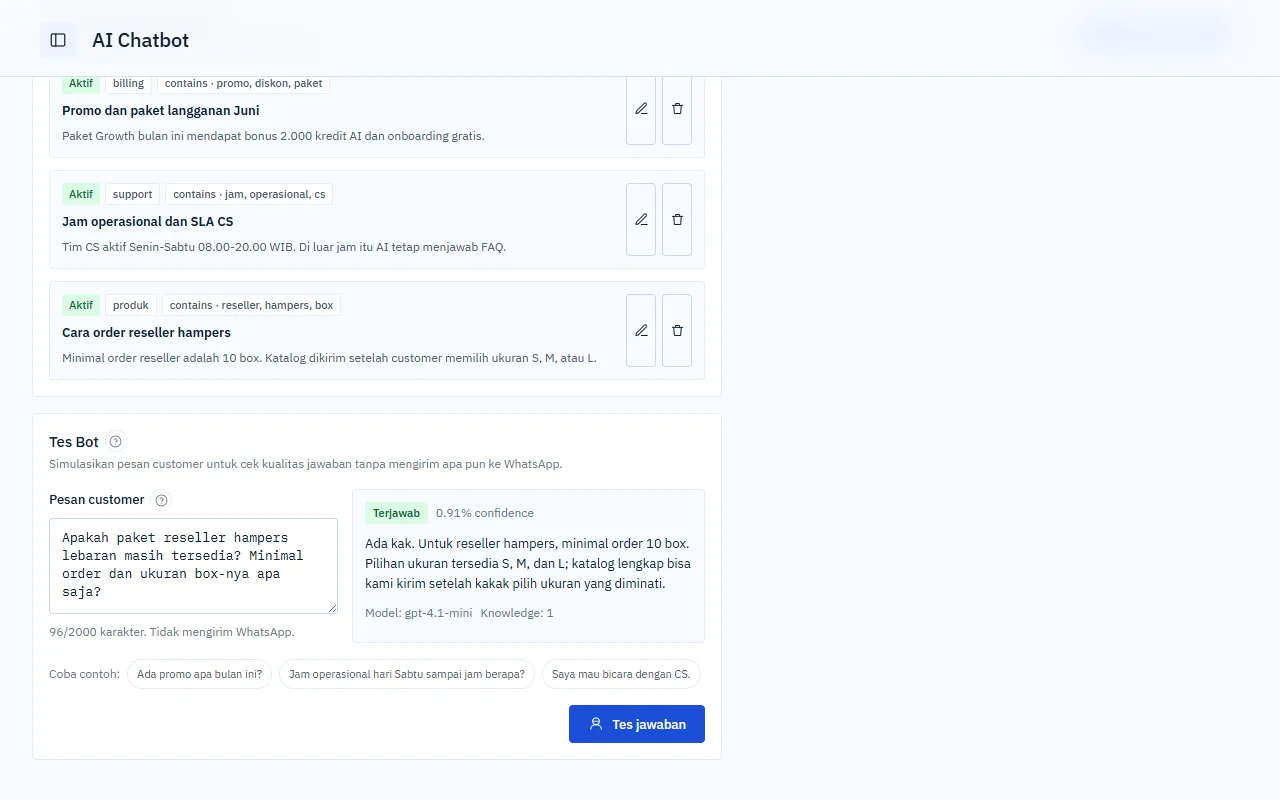Image resolution: width=1280 pixels, height=800 pixels.
Task: Click the 'billing' category tag
Action: (x=129, y=83)
